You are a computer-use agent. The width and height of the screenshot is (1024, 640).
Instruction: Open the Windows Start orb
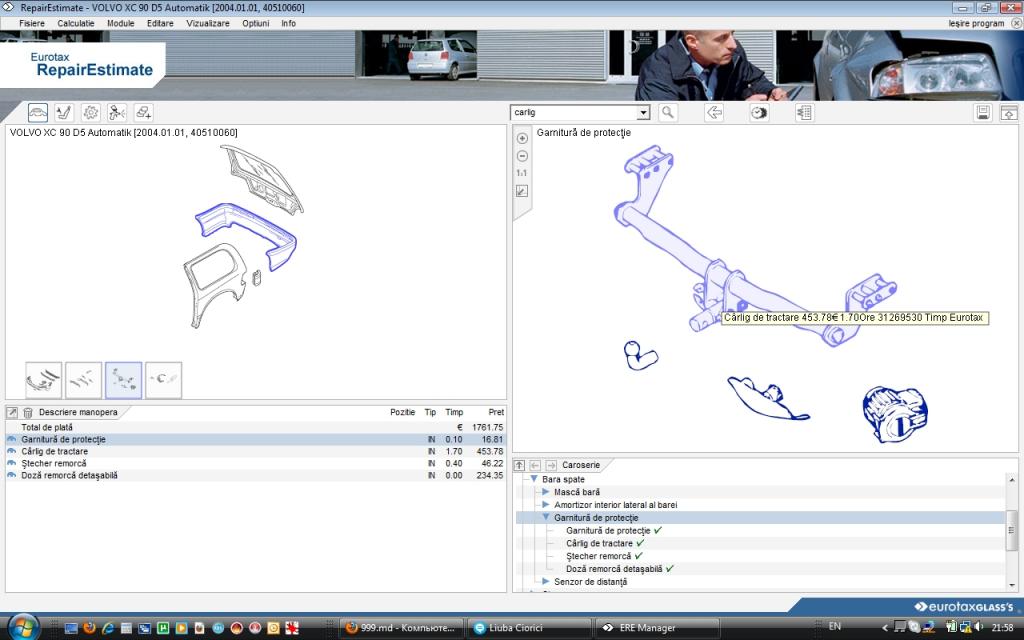tap(24, 628)
